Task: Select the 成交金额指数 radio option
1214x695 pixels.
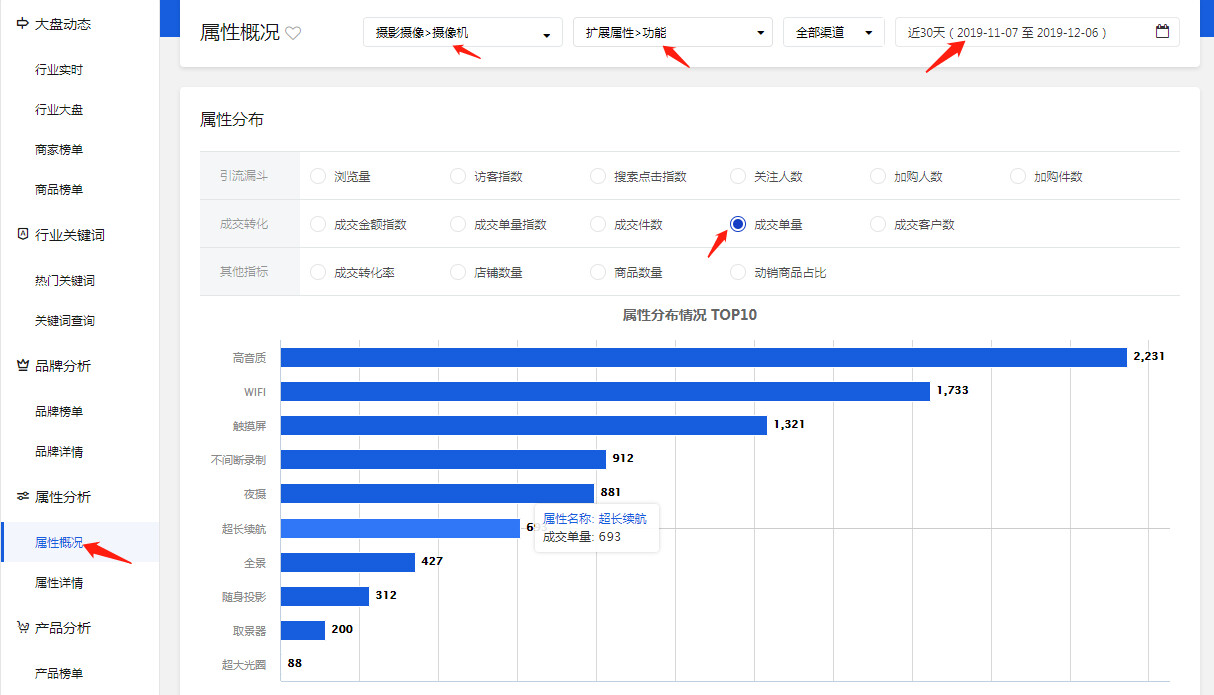Action: click(x=318, y=225)
